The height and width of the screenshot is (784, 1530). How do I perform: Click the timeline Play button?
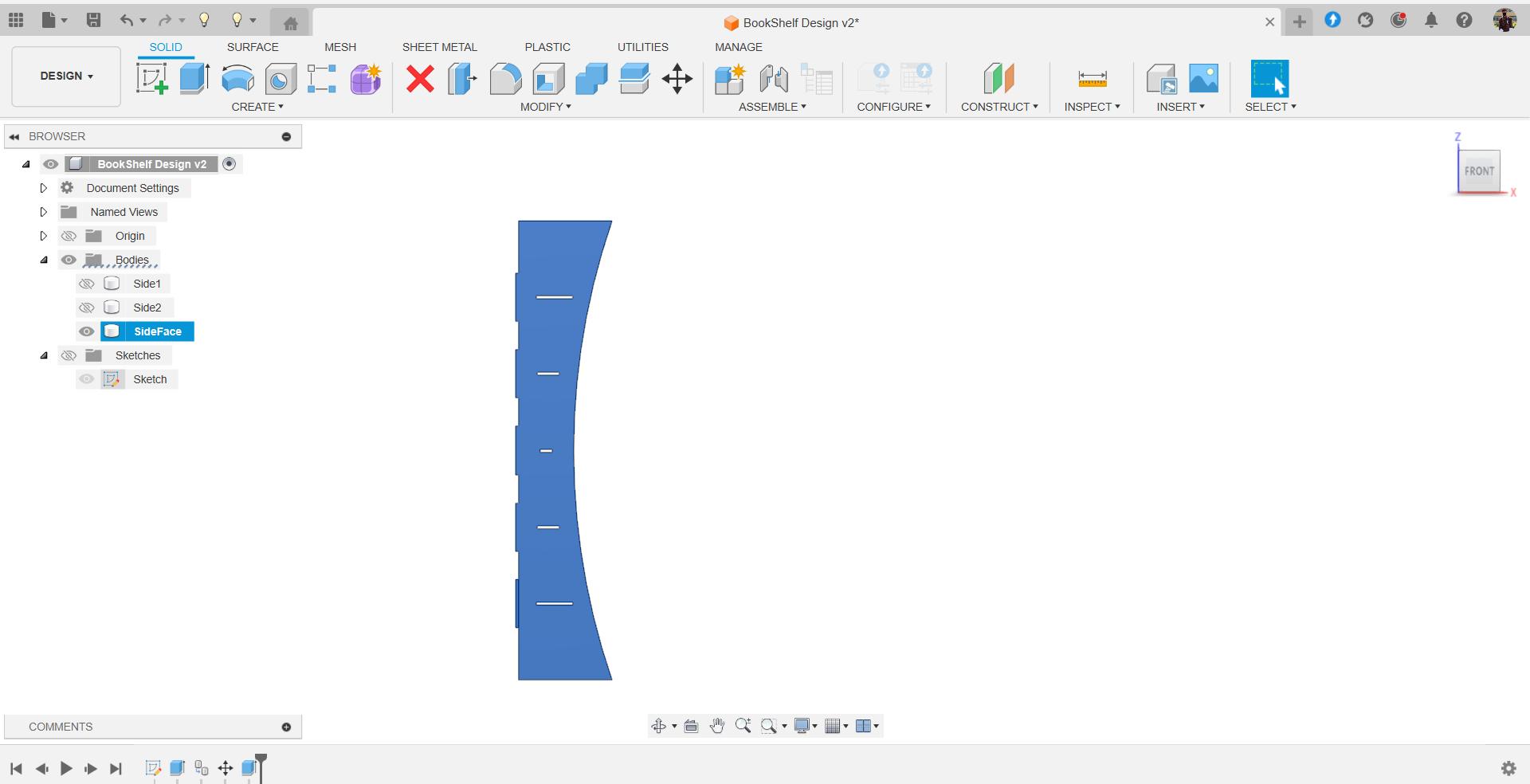66,768
